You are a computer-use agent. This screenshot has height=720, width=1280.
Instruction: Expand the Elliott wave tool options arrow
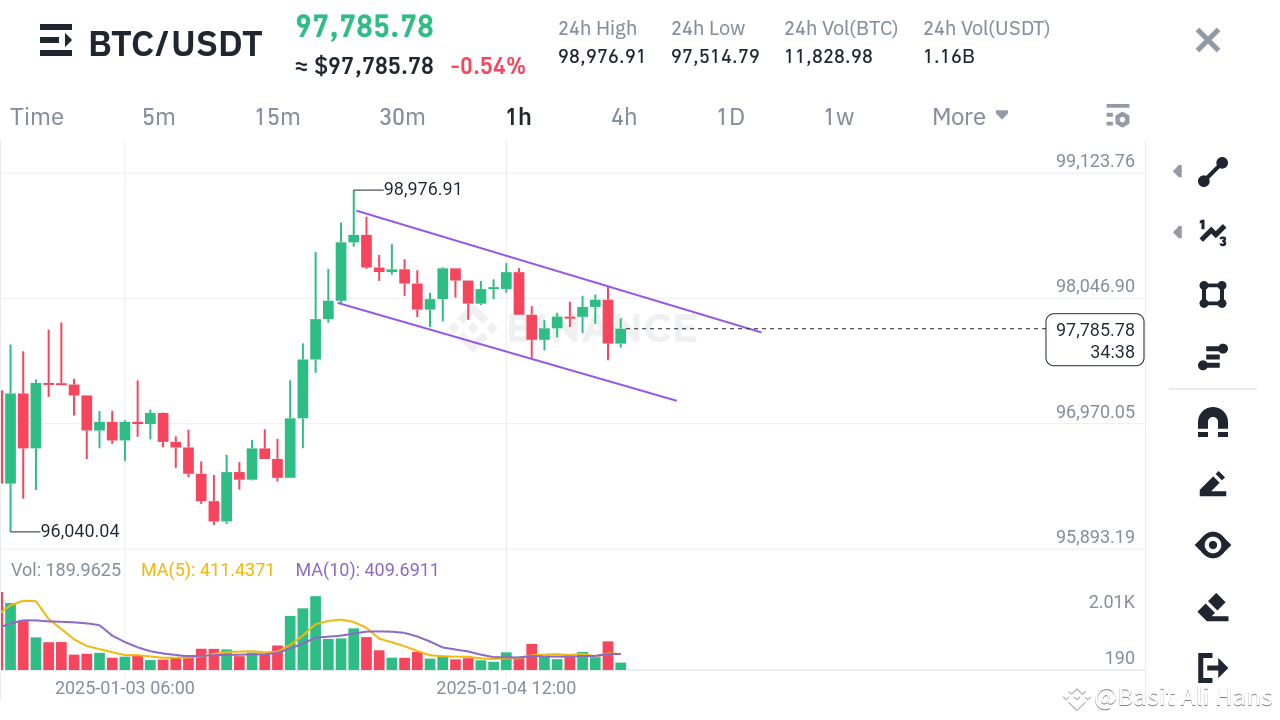[x=1177, y=232]
